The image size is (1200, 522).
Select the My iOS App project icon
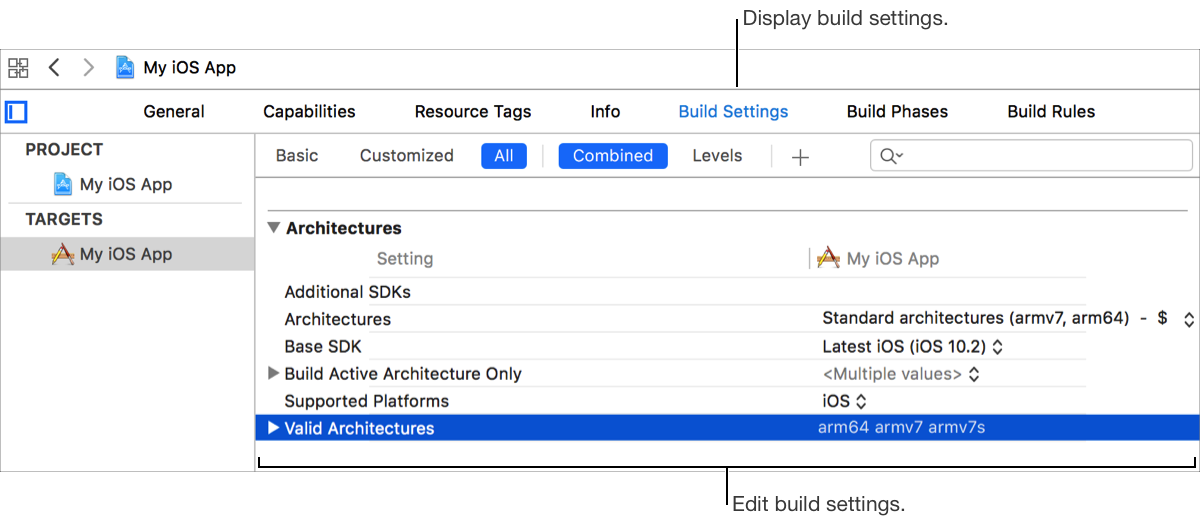click(x=63, y=184)
